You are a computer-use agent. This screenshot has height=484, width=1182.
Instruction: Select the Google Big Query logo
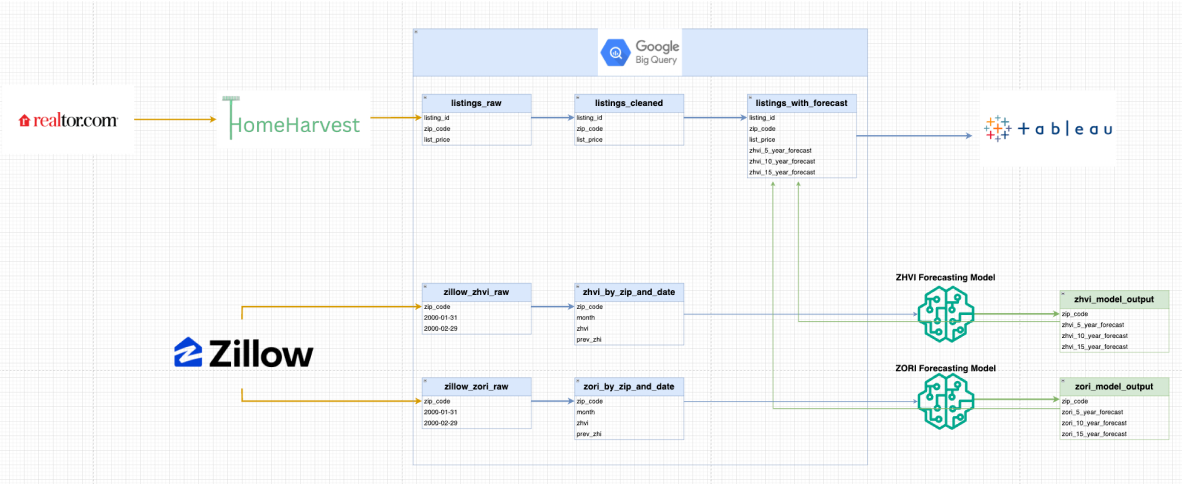click(x=640, y=53)
